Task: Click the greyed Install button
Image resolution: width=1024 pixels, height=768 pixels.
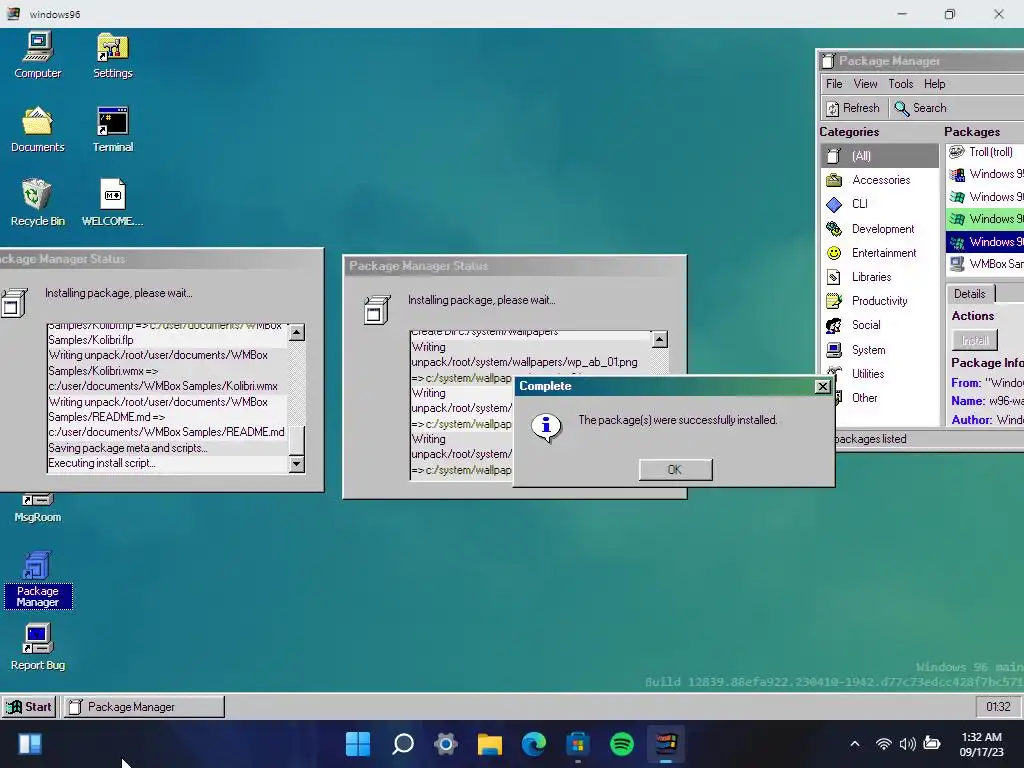Action: pyautogui.click(x=974, y=340)
